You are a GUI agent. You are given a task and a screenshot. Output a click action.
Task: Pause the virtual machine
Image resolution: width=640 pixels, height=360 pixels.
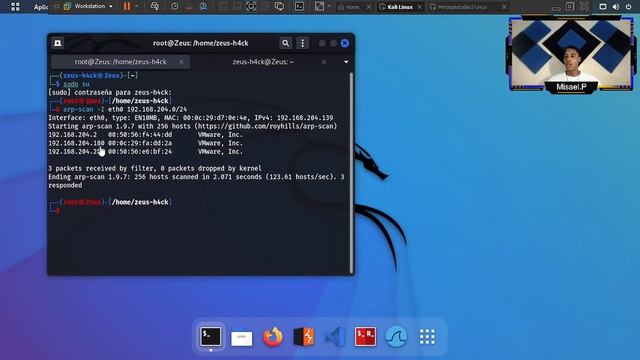127,6
